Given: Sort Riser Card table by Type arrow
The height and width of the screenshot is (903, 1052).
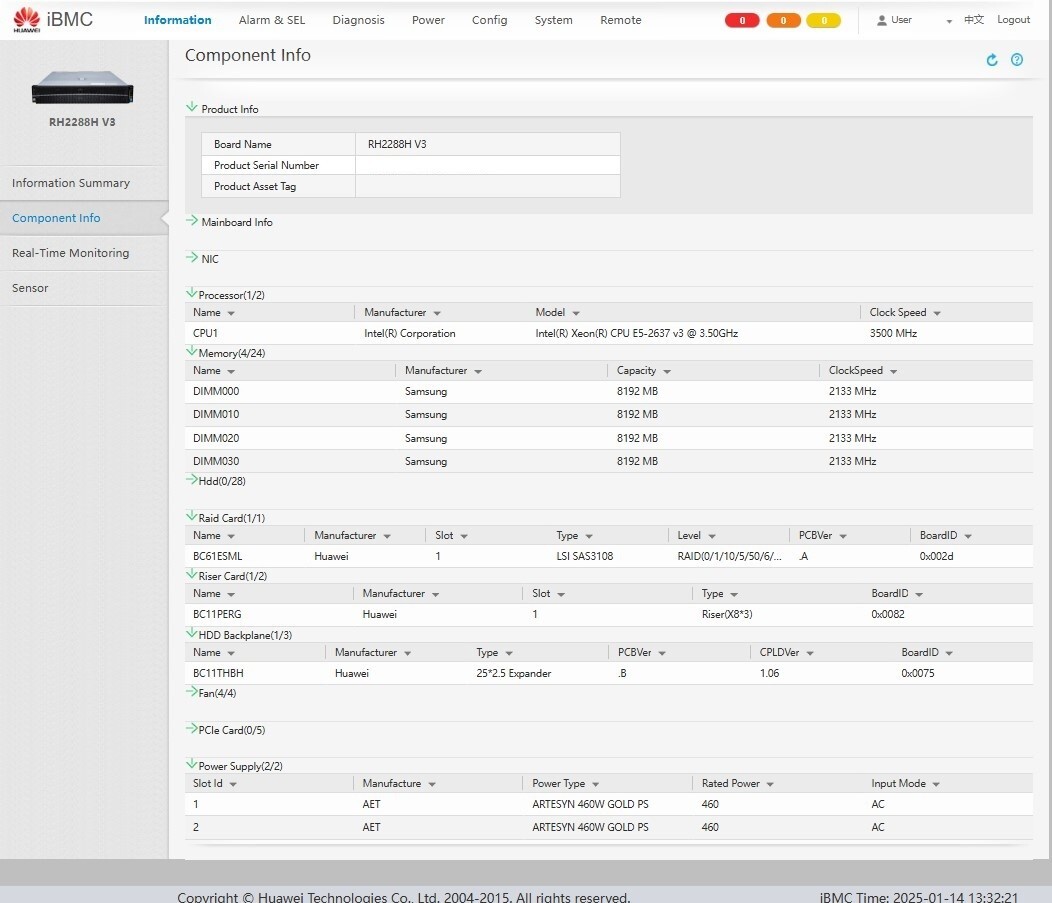Looking at the screenshot, I should [734, 595].
